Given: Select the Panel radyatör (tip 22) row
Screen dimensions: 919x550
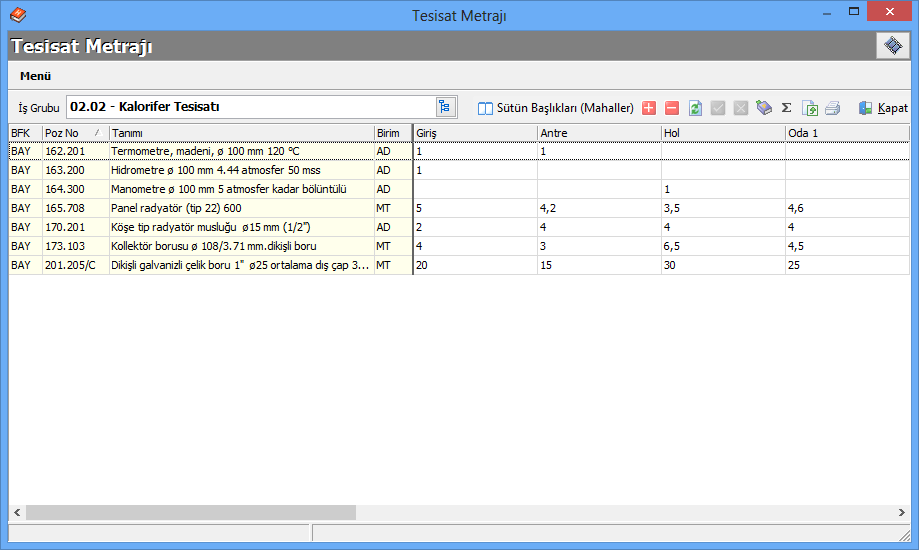Looking at the screenshot, I should pos(240,208).
